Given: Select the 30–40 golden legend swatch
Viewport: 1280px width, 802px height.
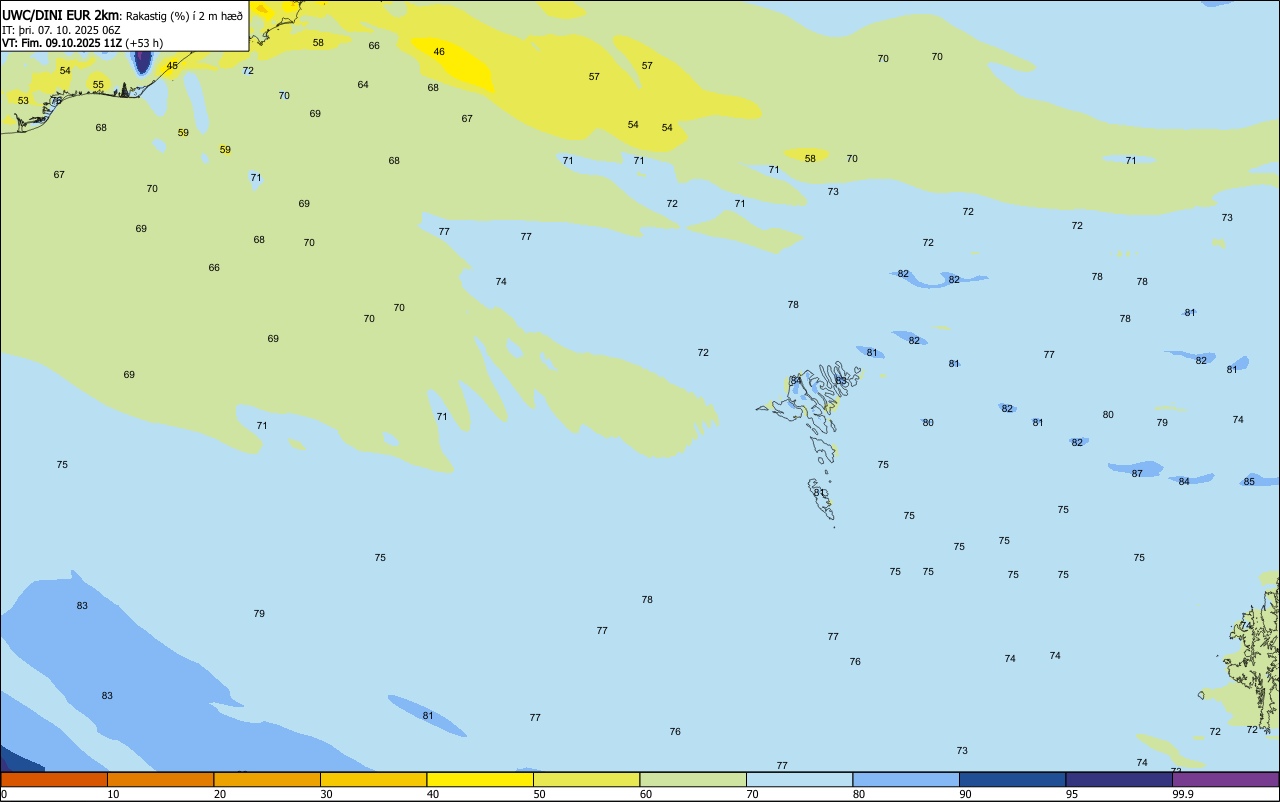Looking at the screenshot, I should 373,779.
